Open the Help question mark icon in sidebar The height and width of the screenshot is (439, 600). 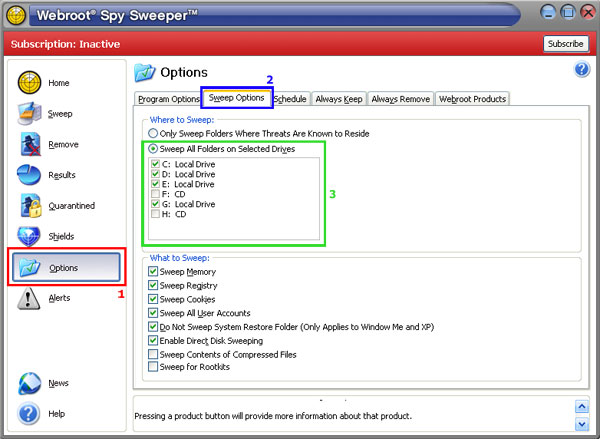pyautogui.click(x=29, y=413)
